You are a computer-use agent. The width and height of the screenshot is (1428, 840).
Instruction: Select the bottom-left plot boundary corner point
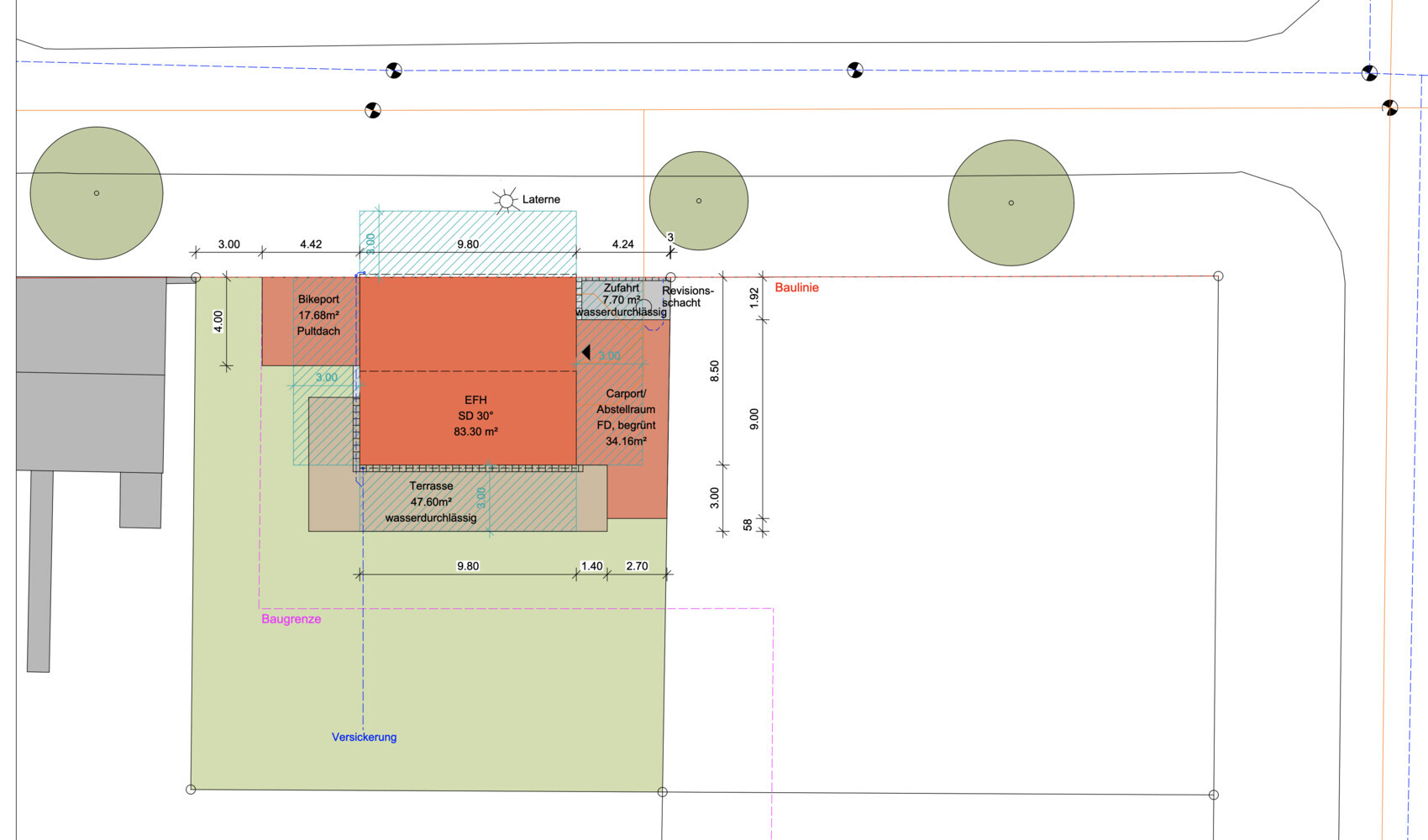tap(191, 789)
